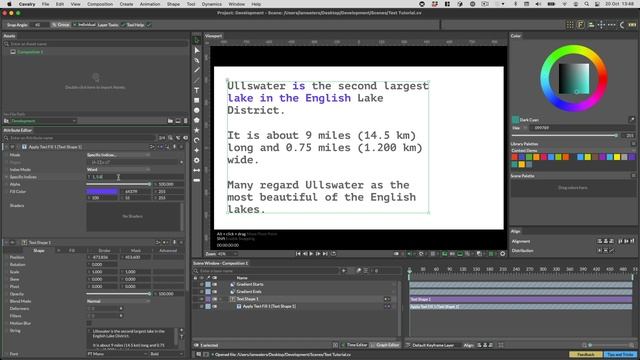Click the Text Shape 1 purple timeline bar
This screenshot has height=360, width=640.
click(x=521, y=299)
